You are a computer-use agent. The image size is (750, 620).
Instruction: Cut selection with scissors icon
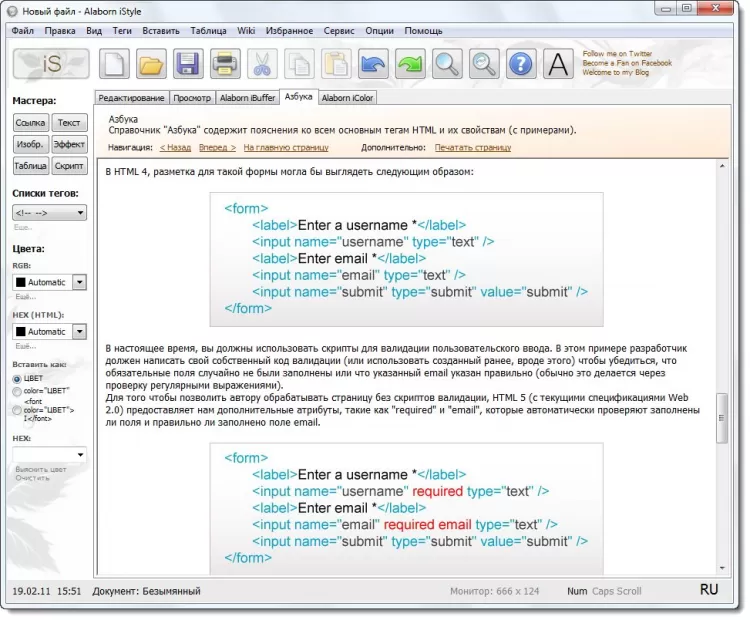(x=262, y=64)
